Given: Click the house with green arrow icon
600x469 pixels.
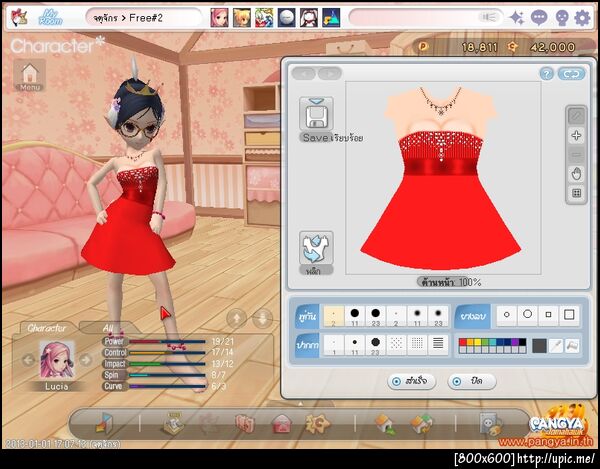Looking at the screenshot, I should pyautogui.click(x=386, y=424).
